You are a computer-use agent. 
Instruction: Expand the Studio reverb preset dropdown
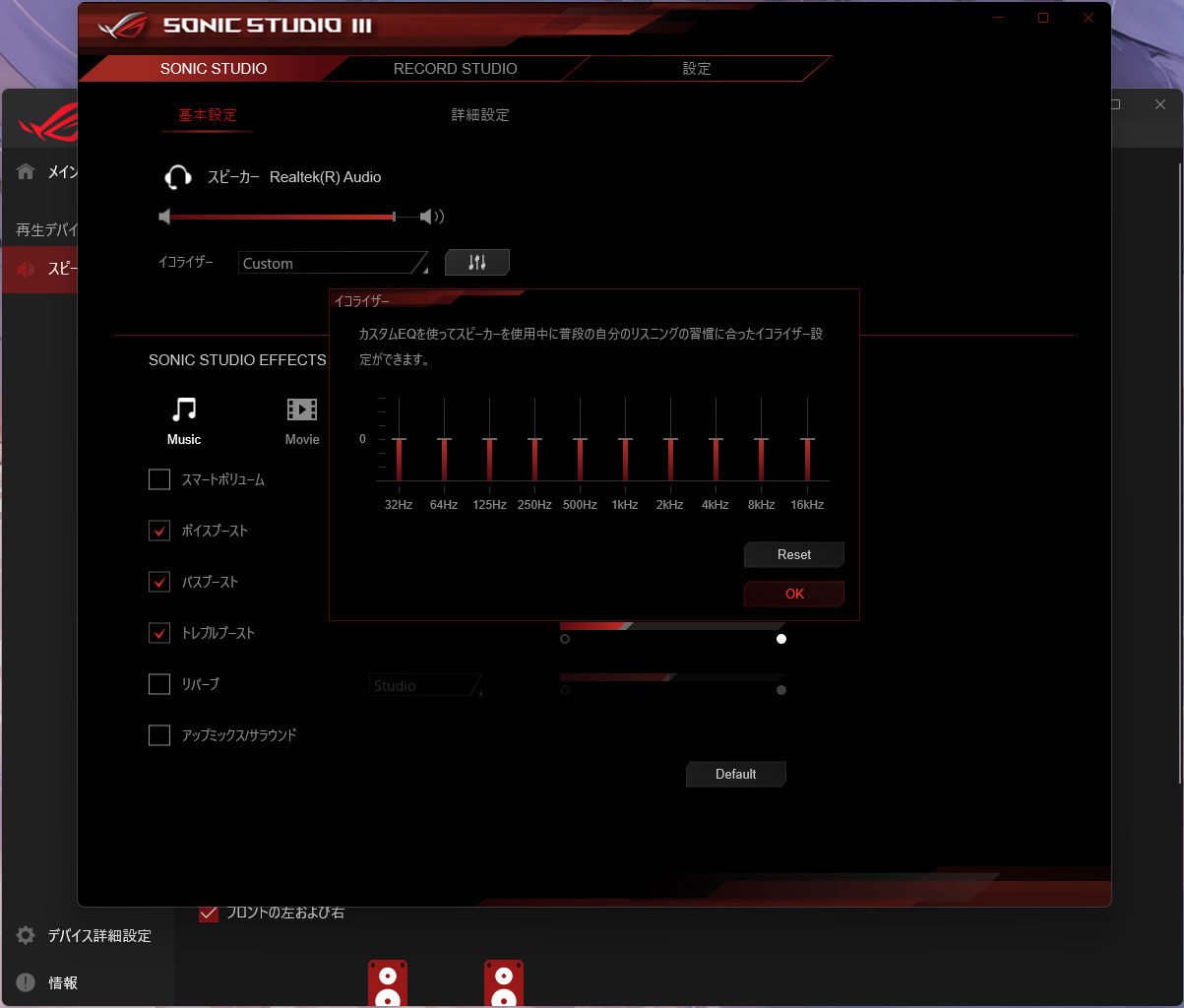click(427, 686)
